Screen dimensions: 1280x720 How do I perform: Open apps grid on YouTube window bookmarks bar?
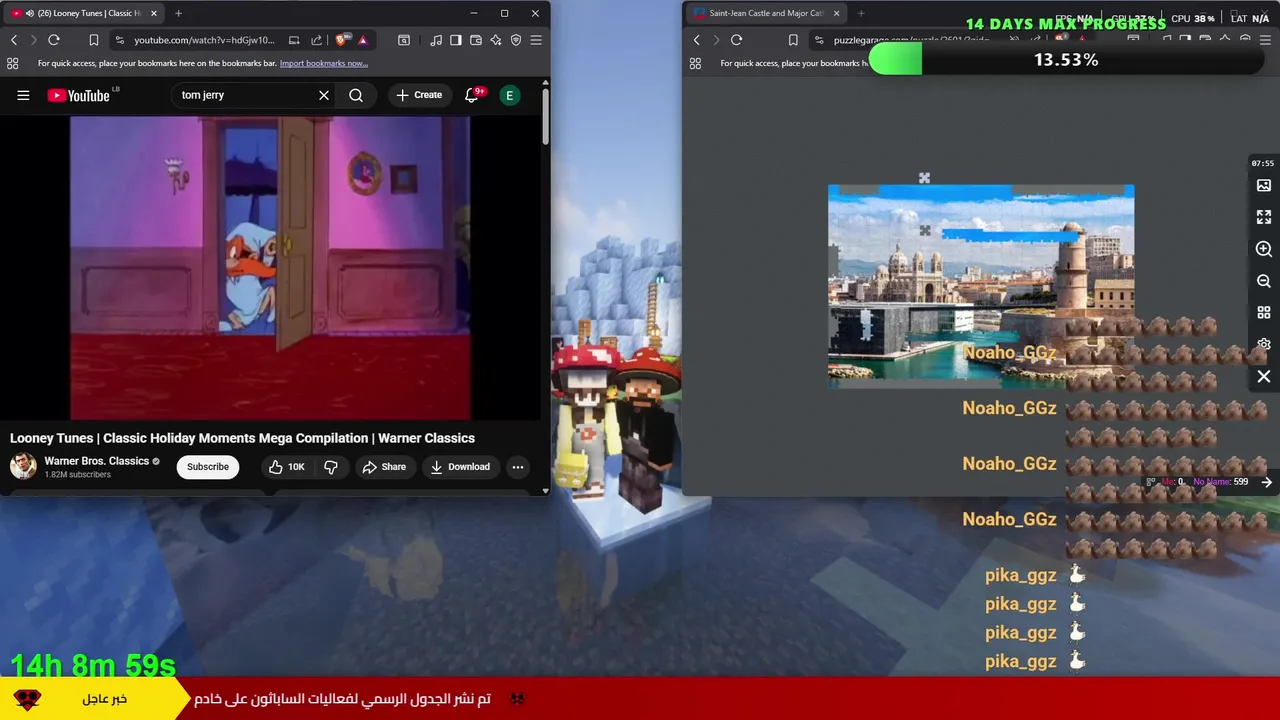coord(12,63)
